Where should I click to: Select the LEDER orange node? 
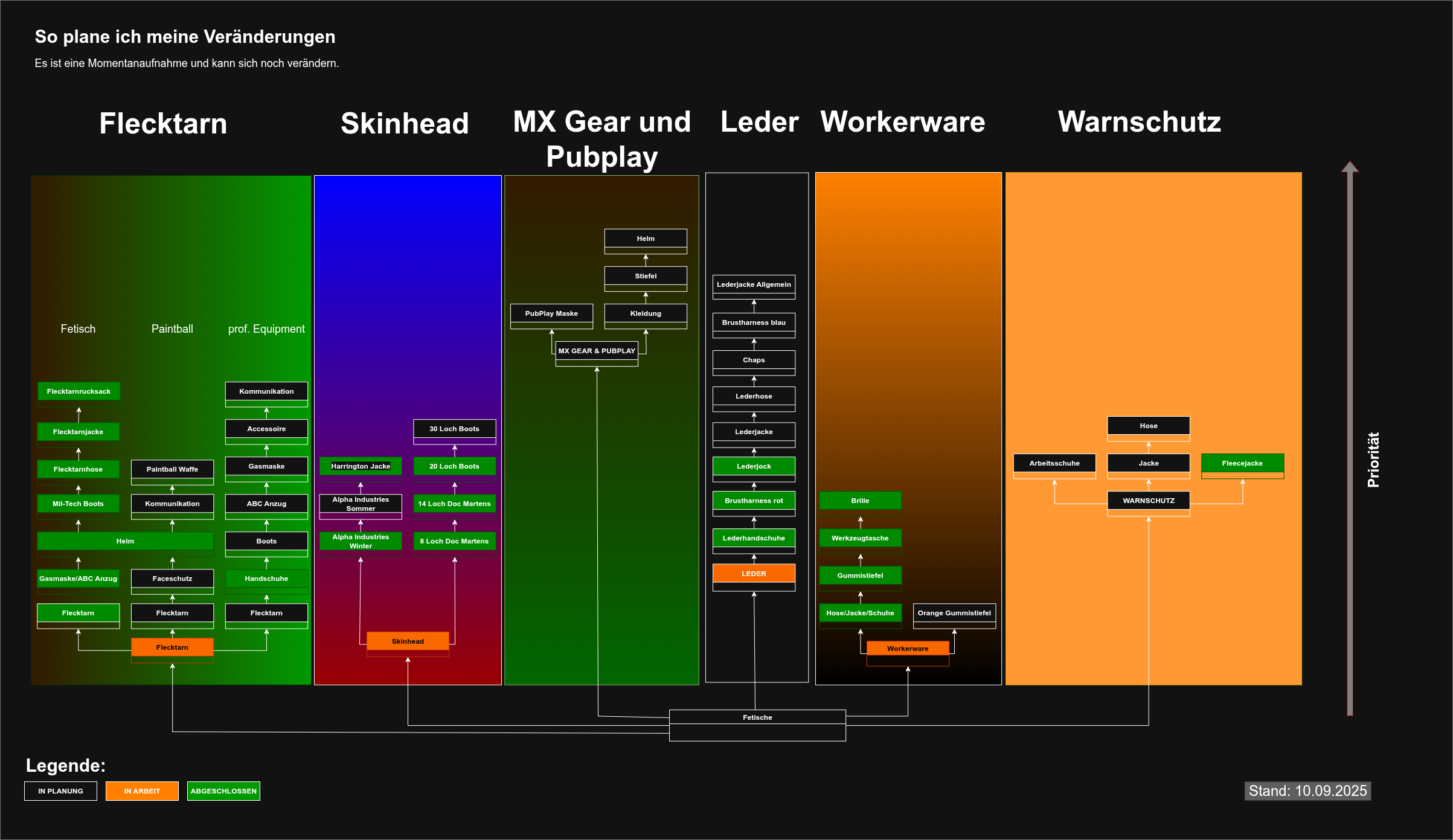tap(754, 574)
